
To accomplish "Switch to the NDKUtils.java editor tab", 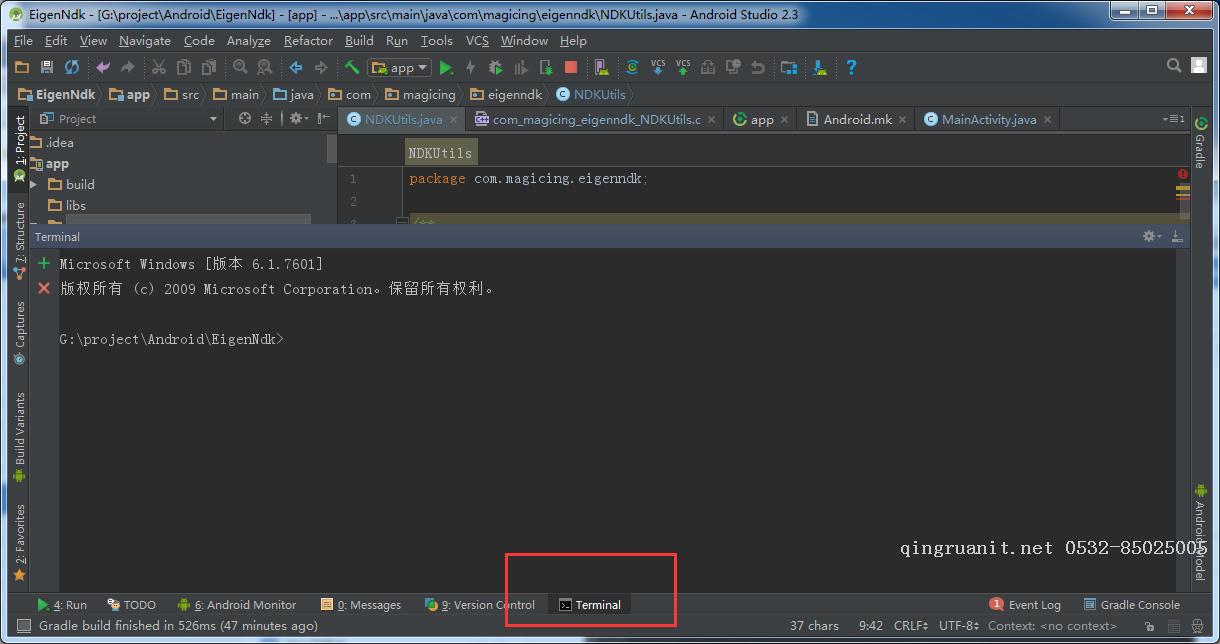I will (x=403, y=119).
